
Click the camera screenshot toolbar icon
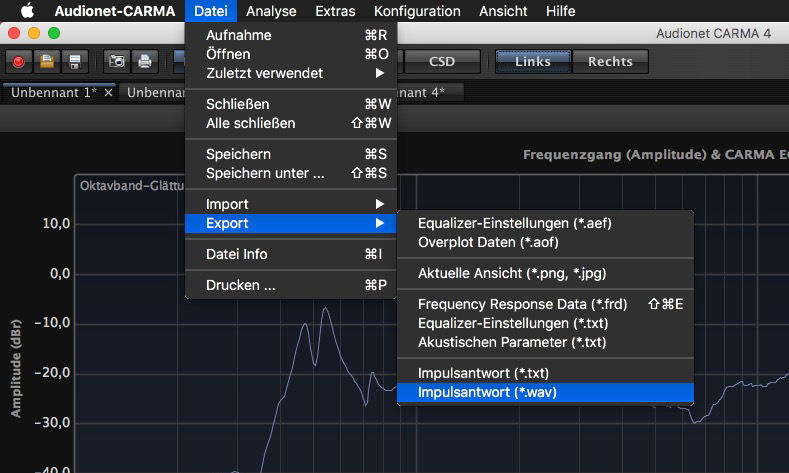pos(117,61)
